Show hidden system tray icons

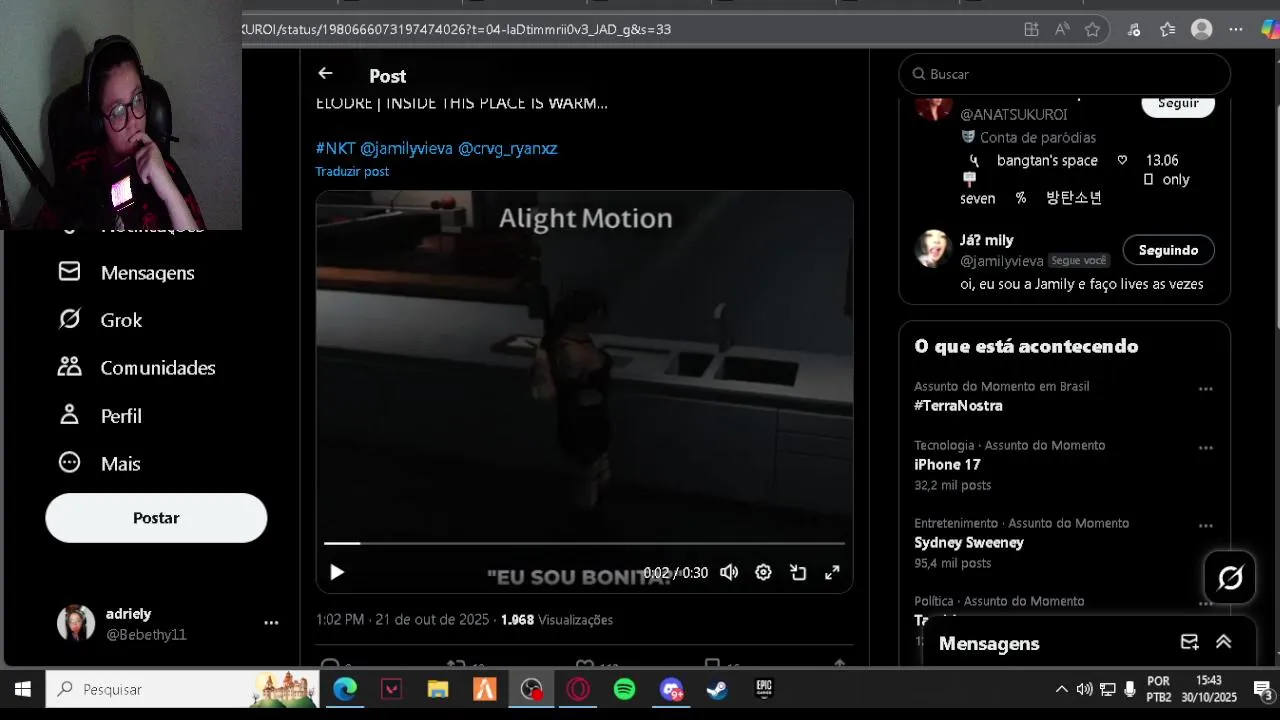[x=1061, y=689]
